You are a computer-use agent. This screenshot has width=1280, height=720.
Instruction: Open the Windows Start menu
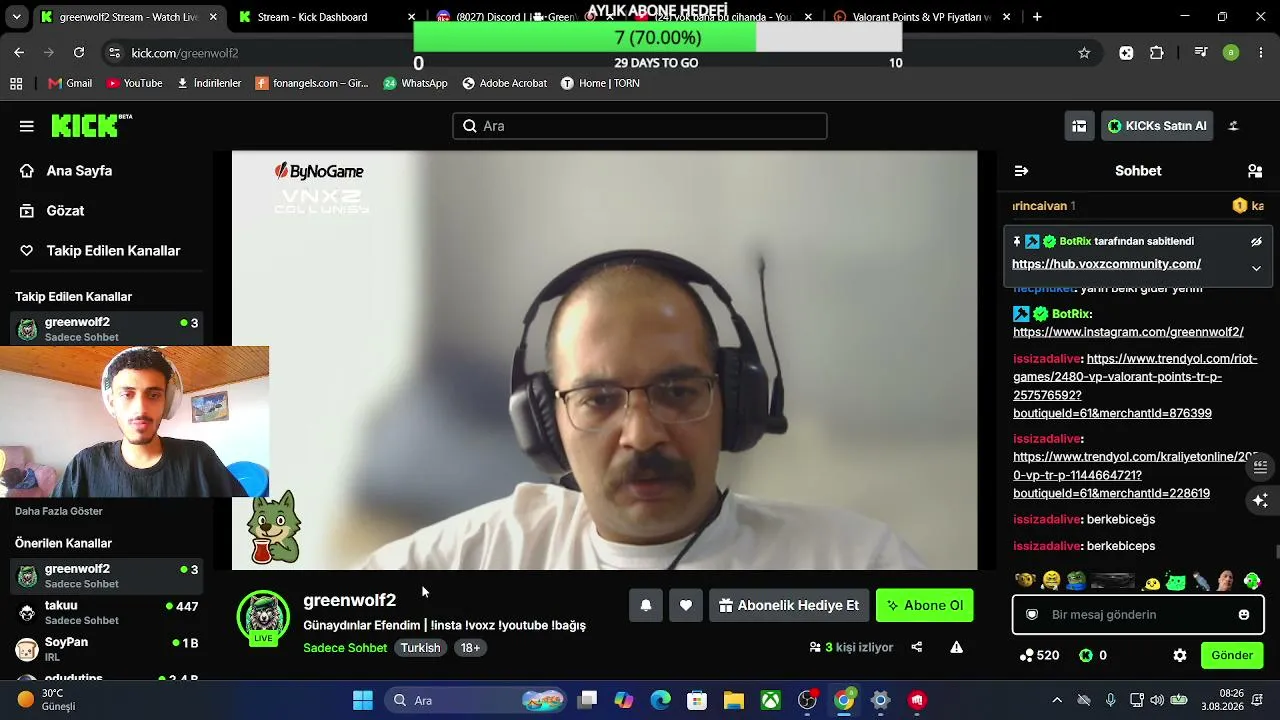click(x=363, y=700)
